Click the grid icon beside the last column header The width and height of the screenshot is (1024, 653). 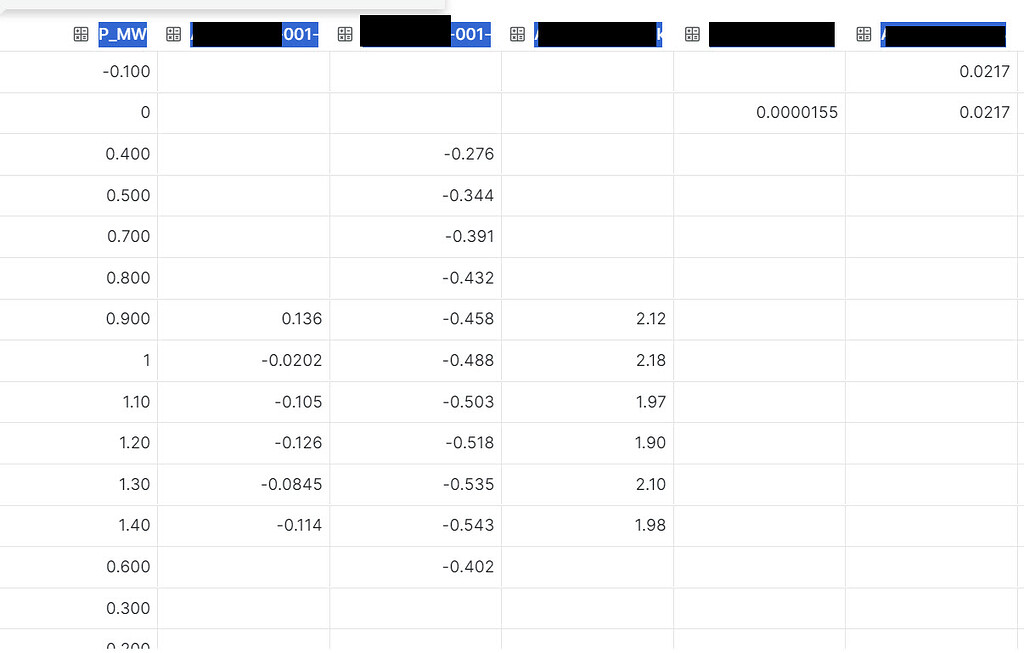(x=864, y=33)
